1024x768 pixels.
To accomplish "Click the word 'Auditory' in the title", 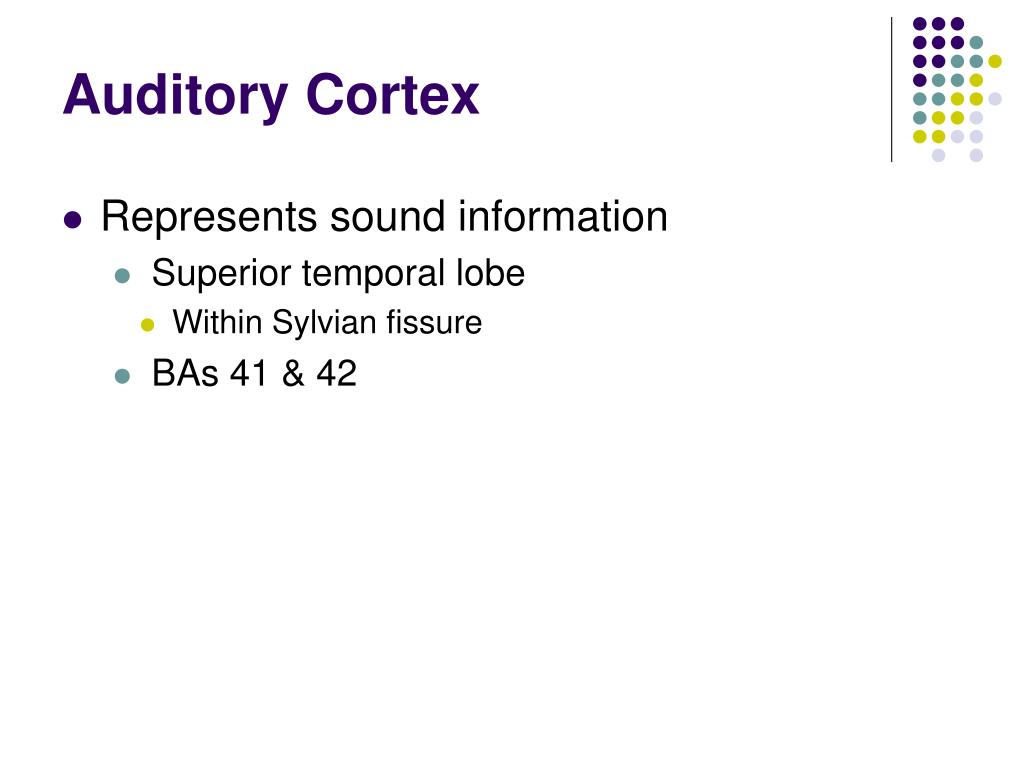I will pyautogui.click(x=176, y=97).
